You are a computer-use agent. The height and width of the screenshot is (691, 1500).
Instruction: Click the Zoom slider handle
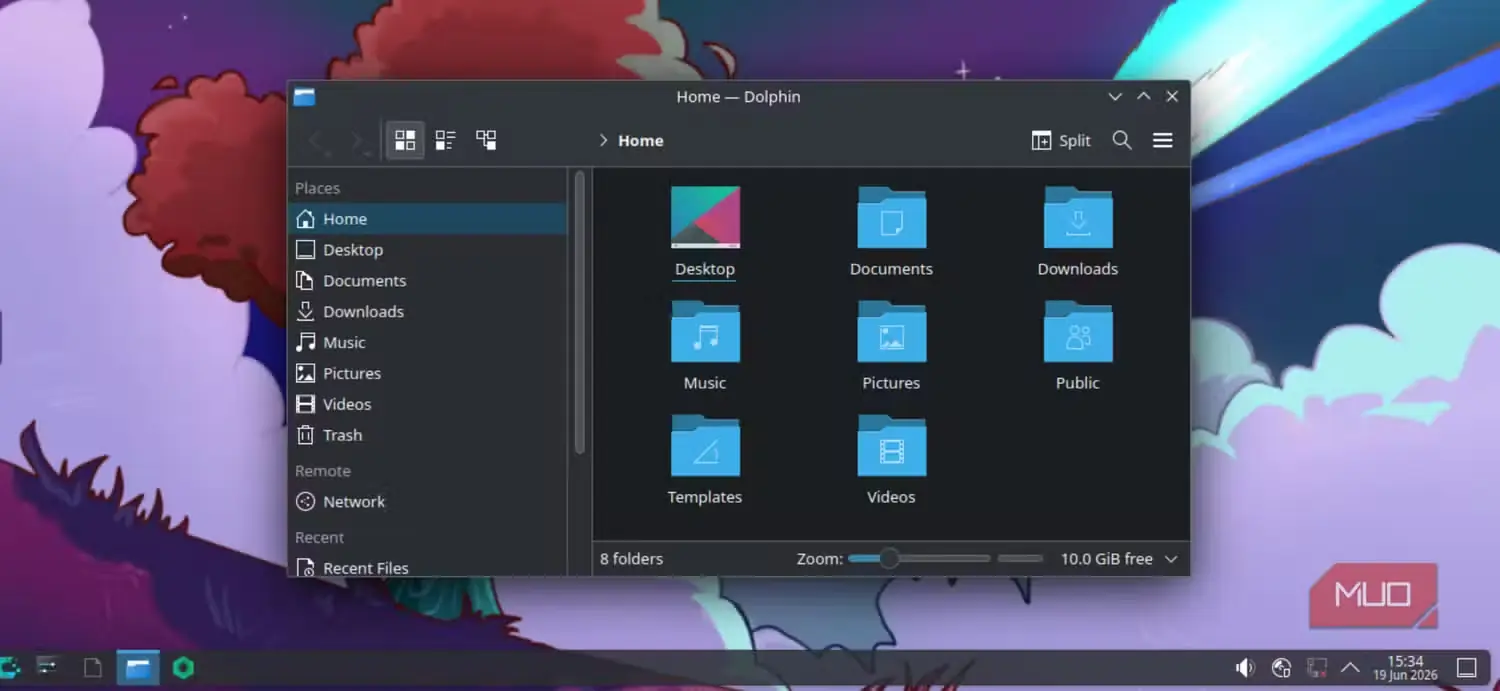(888, 559)
